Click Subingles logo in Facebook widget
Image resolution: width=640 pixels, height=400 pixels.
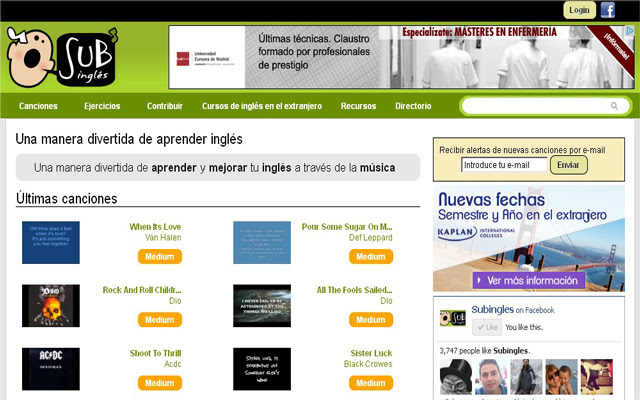[x=453, y=318]
